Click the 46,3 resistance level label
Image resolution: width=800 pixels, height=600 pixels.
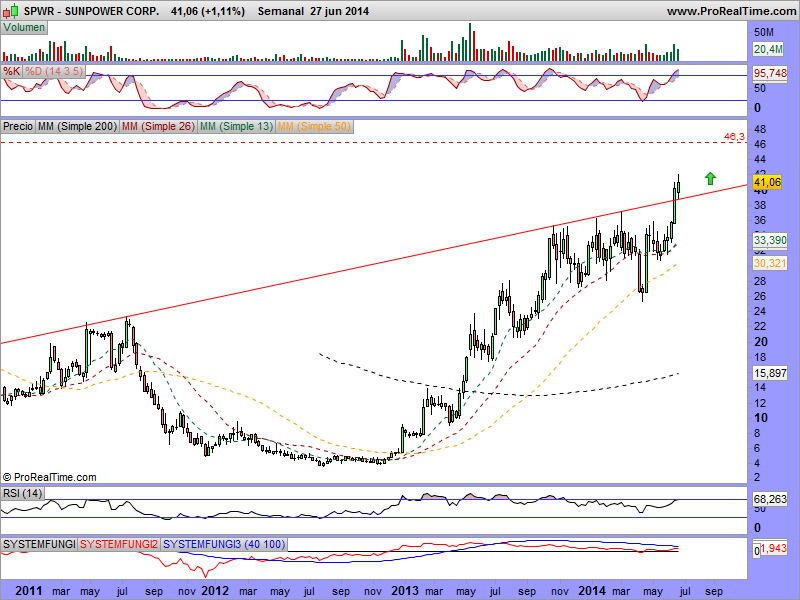point(734,137)
